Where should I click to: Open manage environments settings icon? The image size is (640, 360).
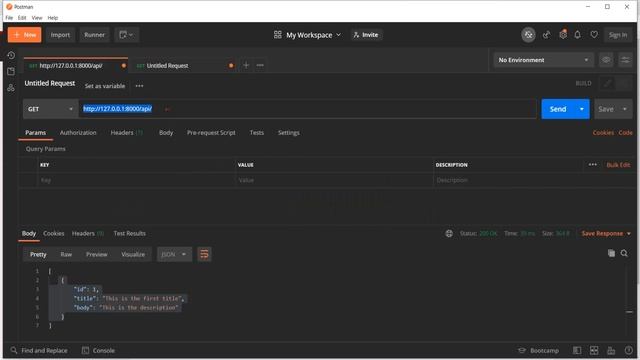click(x=625, y=60)
